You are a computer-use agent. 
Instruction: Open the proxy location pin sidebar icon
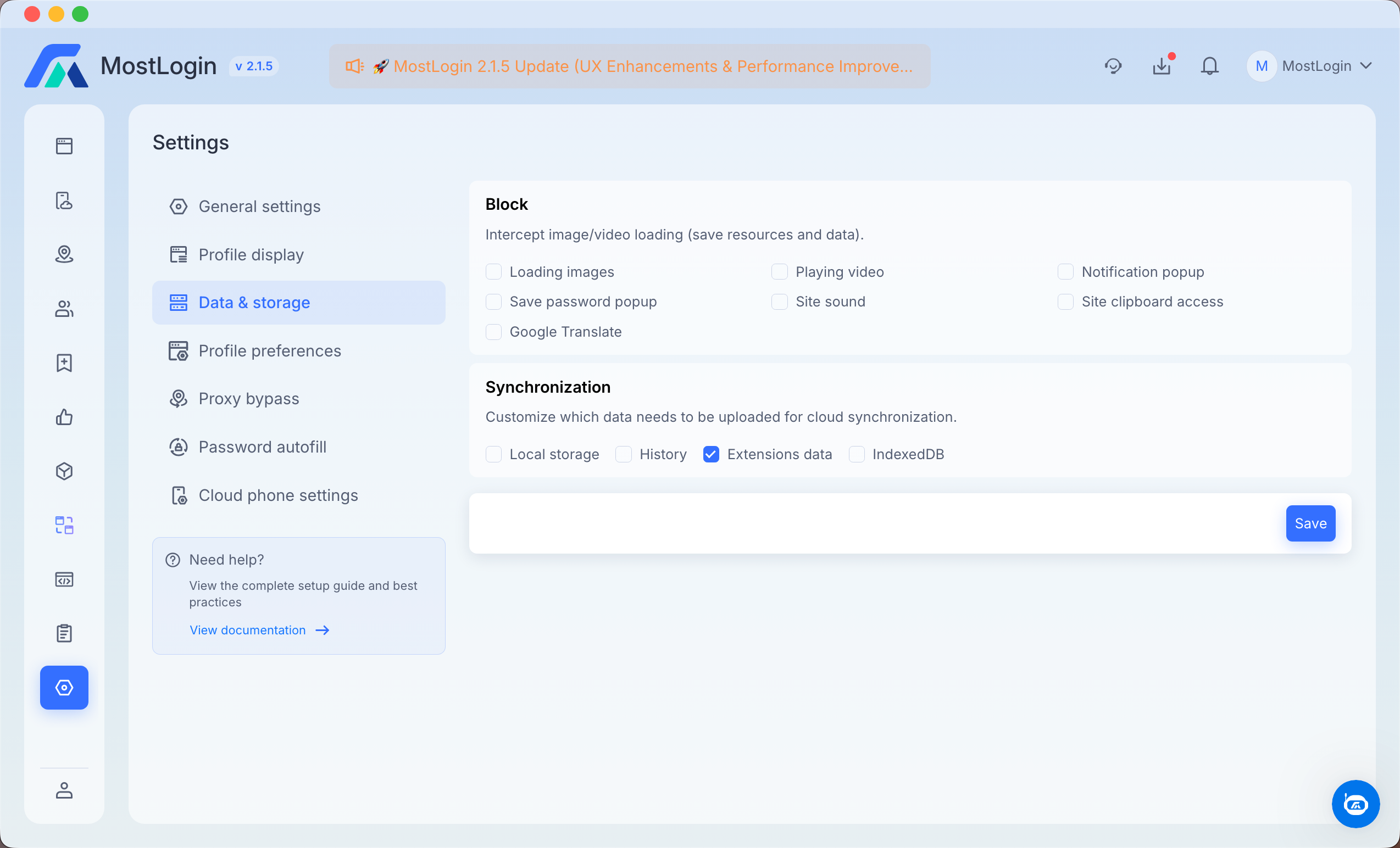coord(64,254)
